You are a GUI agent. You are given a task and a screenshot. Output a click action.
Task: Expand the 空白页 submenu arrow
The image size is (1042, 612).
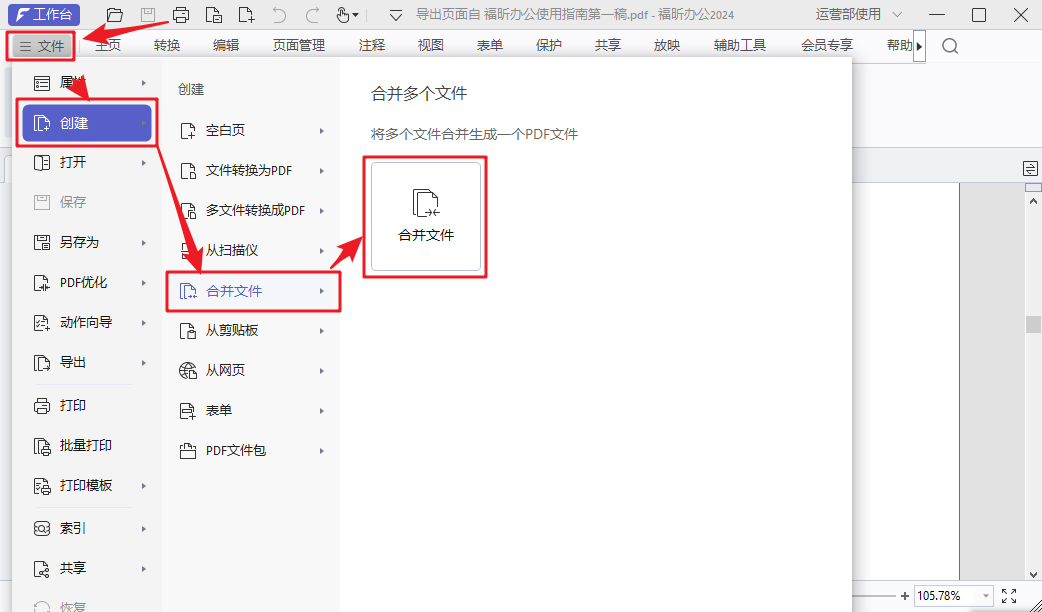click(322, 131)
